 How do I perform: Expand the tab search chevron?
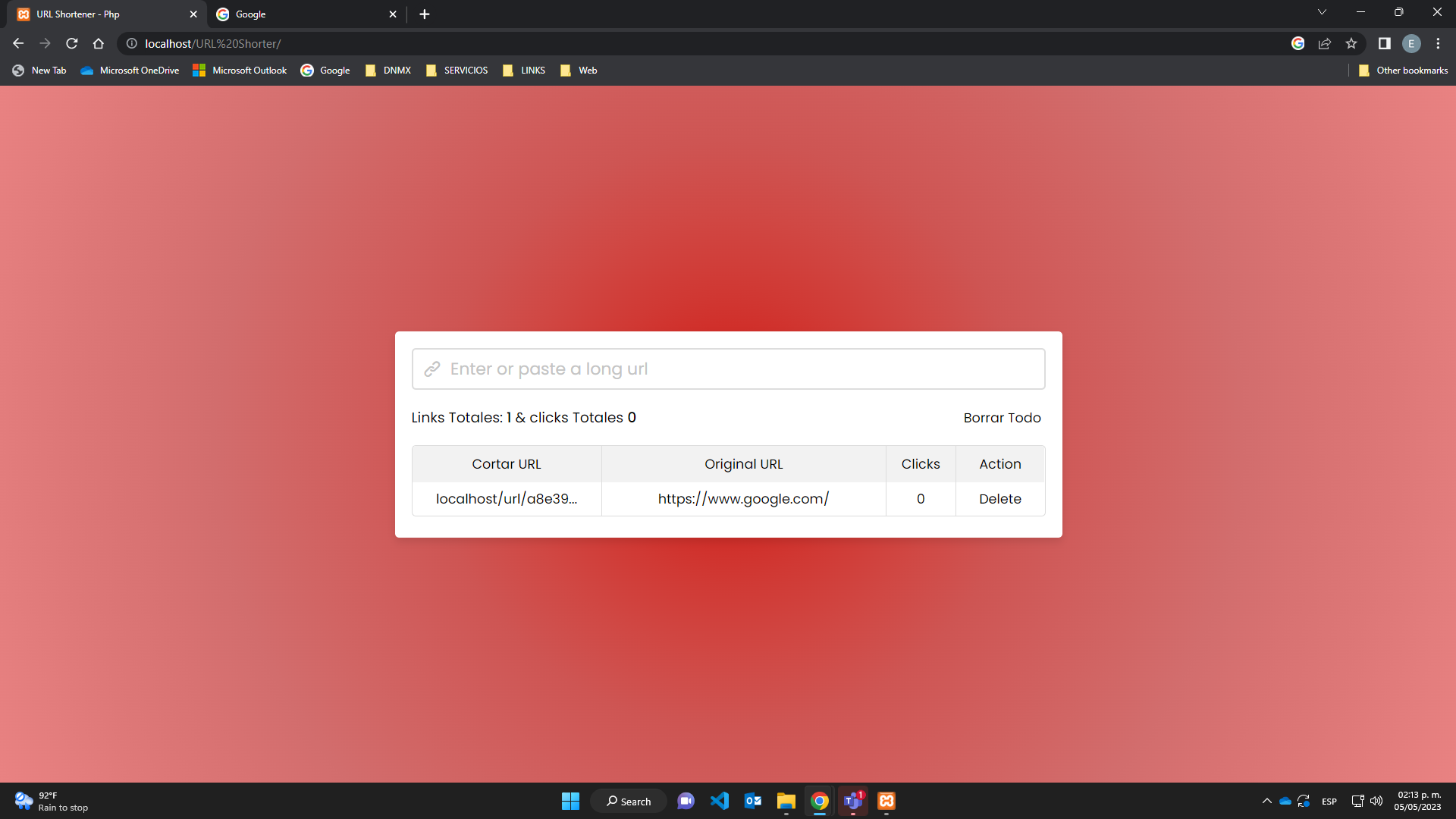(x=1322, y=12)
